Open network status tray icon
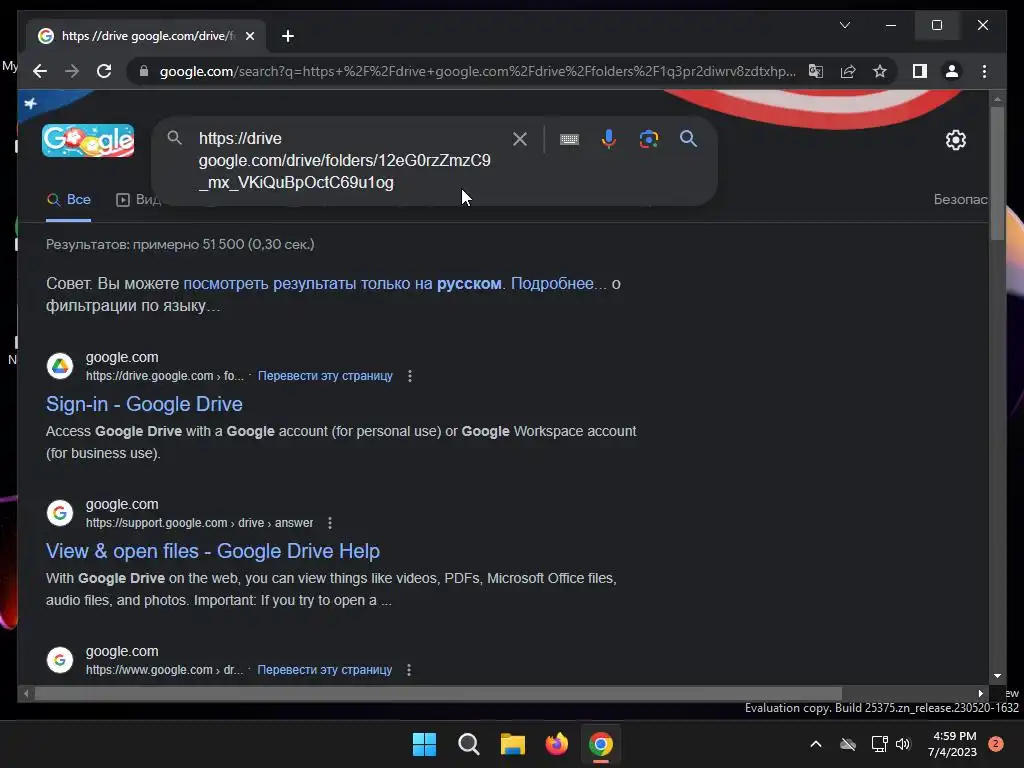Screen dimensions: 1024x768 tap(879, 744)
